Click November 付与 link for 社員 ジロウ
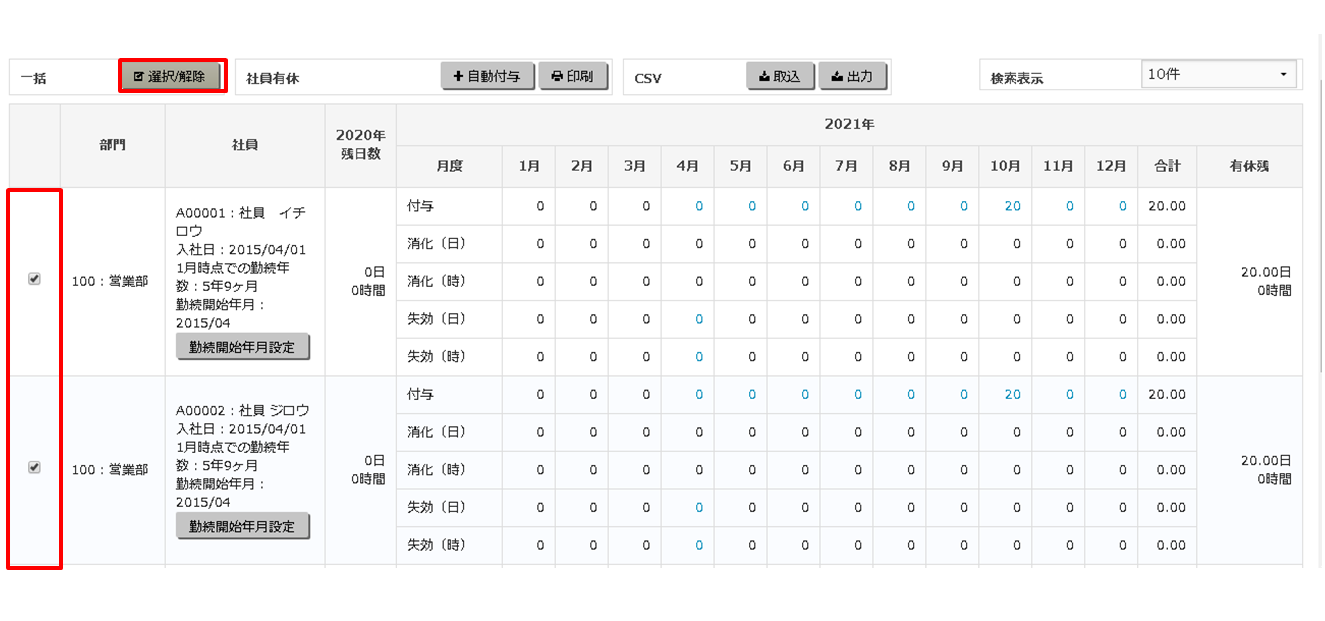Viewport: 1325px width, 621px height. [x=1069, y=394]
